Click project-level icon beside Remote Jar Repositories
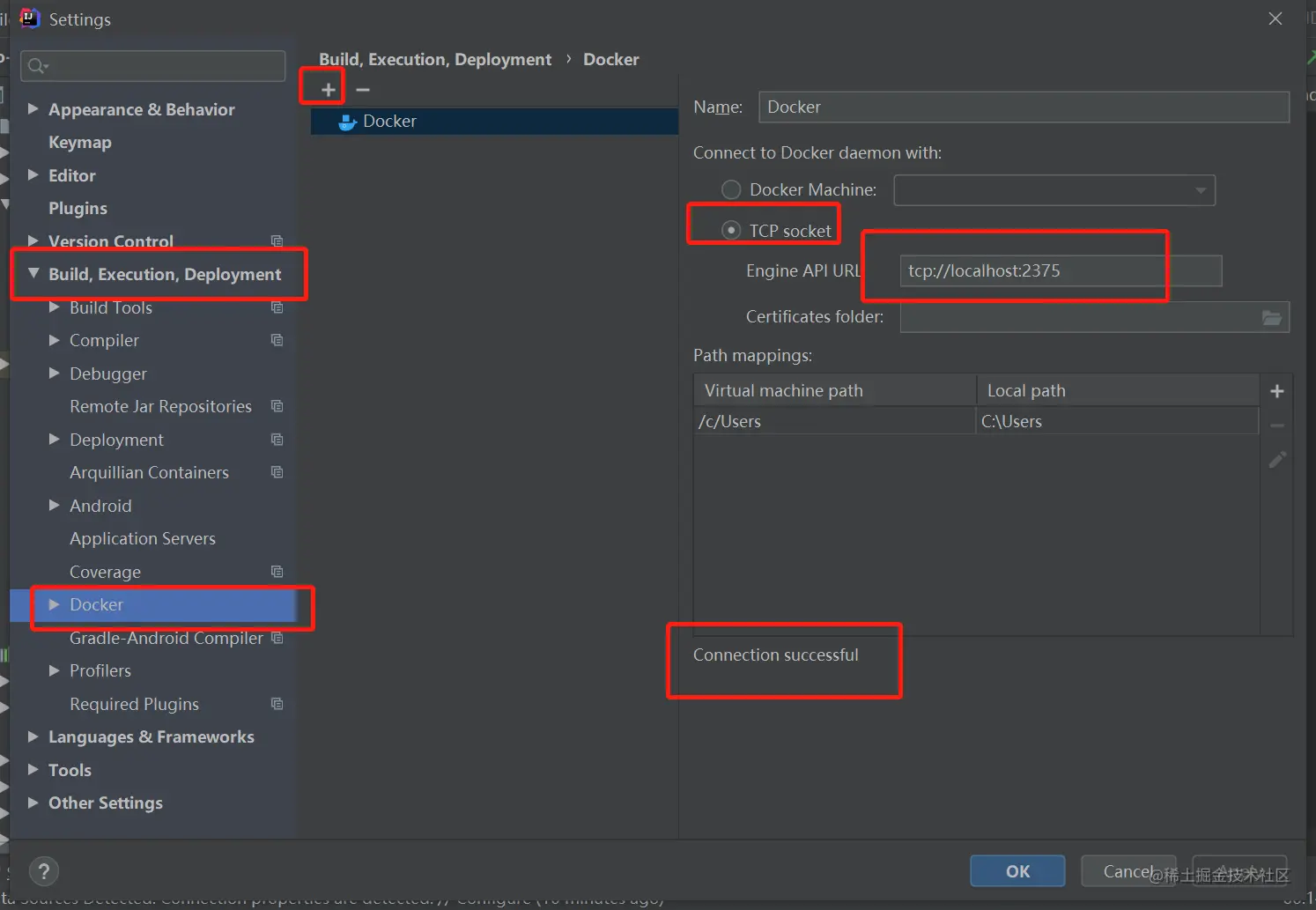Viewport: 1316px width, 910px height. [x=277, y=406]
